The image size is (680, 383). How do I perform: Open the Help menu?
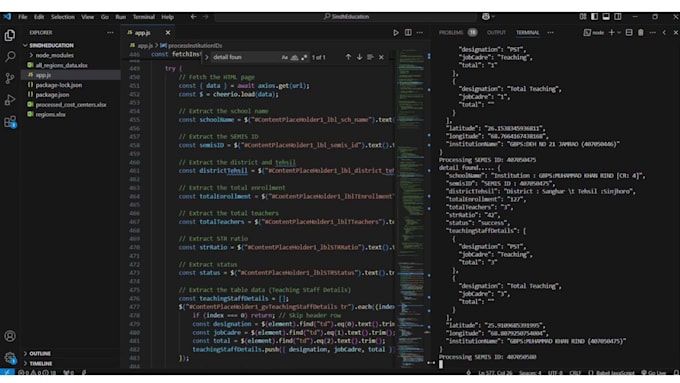click(x=167, y=17)
